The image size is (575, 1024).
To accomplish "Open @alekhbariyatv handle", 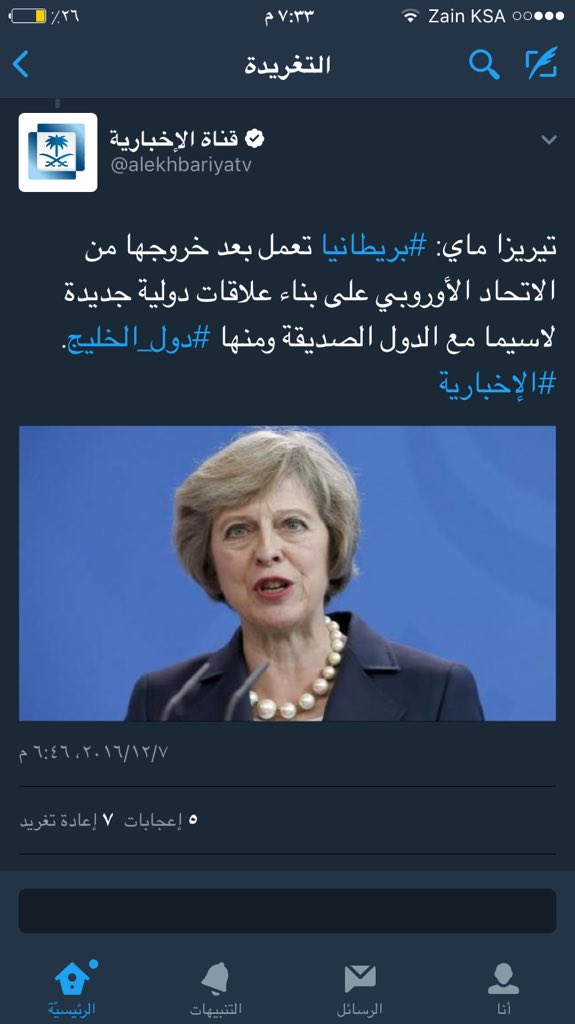I will coord(180,165).
